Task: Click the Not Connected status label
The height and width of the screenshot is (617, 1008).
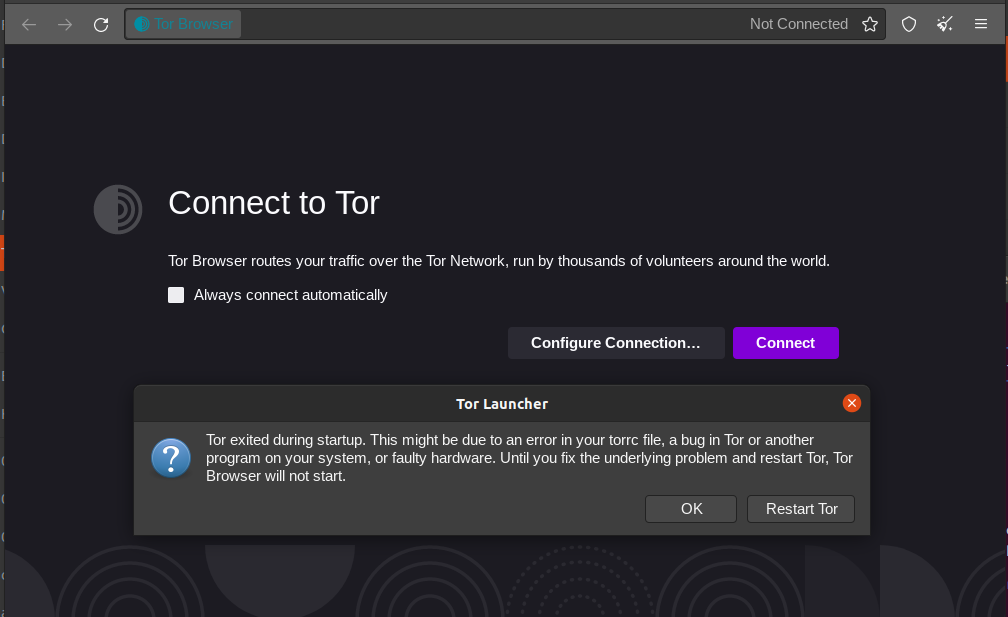Action: coord(798,24)
